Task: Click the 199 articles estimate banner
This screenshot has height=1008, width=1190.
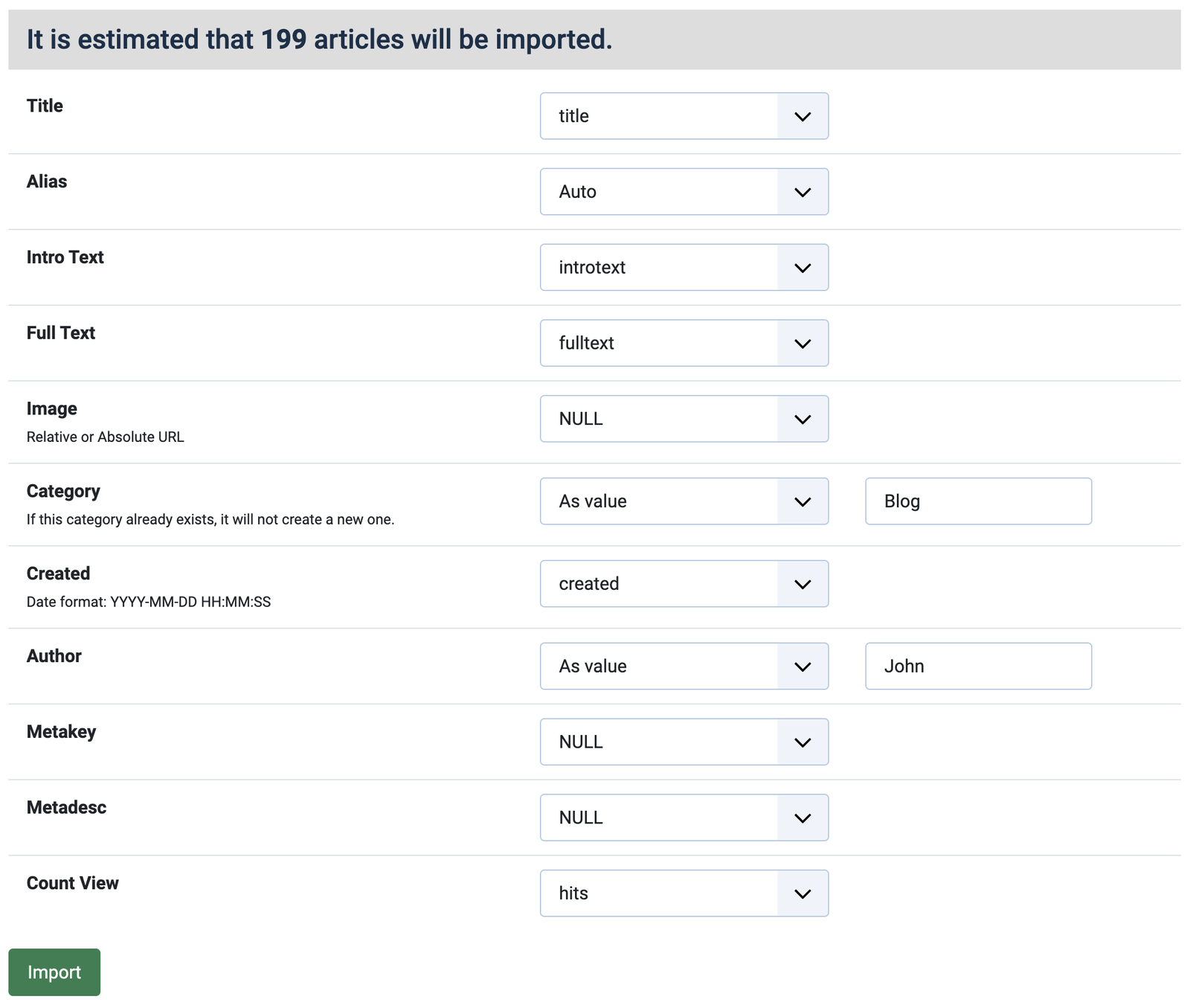Action: tap(320, 40)
